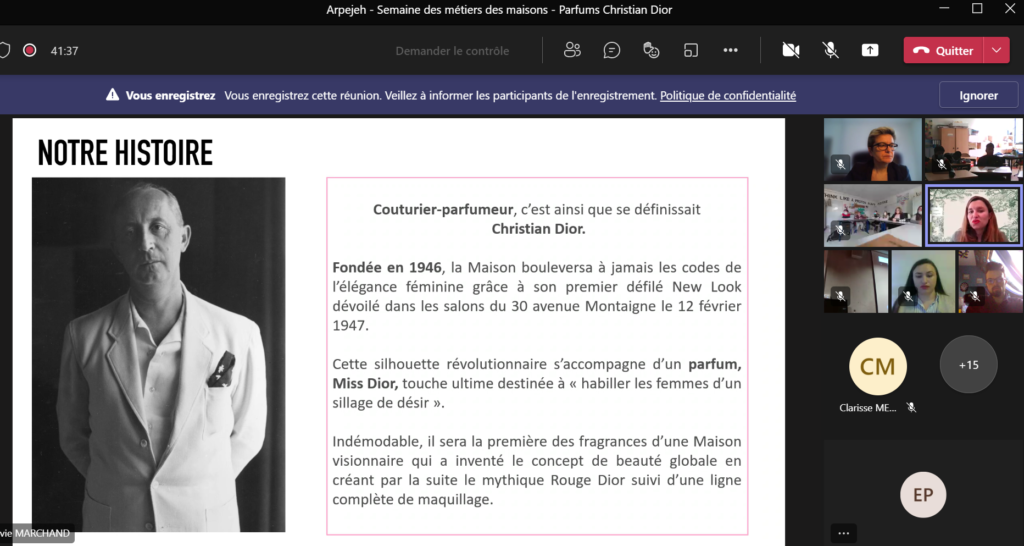
Task: Click the muted mic icon on glasses woman's tile
Action: coord(840,164)
